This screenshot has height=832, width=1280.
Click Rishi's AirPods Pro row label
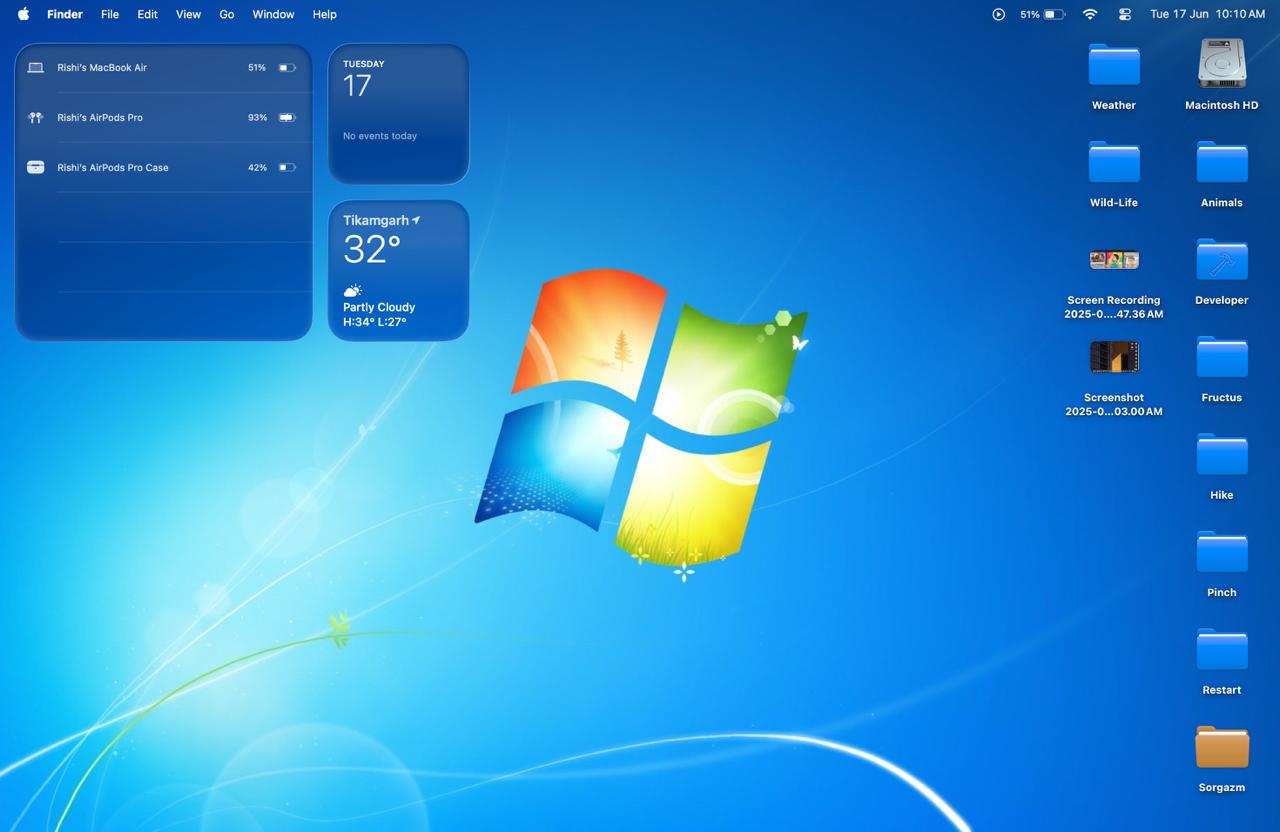[100, 118]
